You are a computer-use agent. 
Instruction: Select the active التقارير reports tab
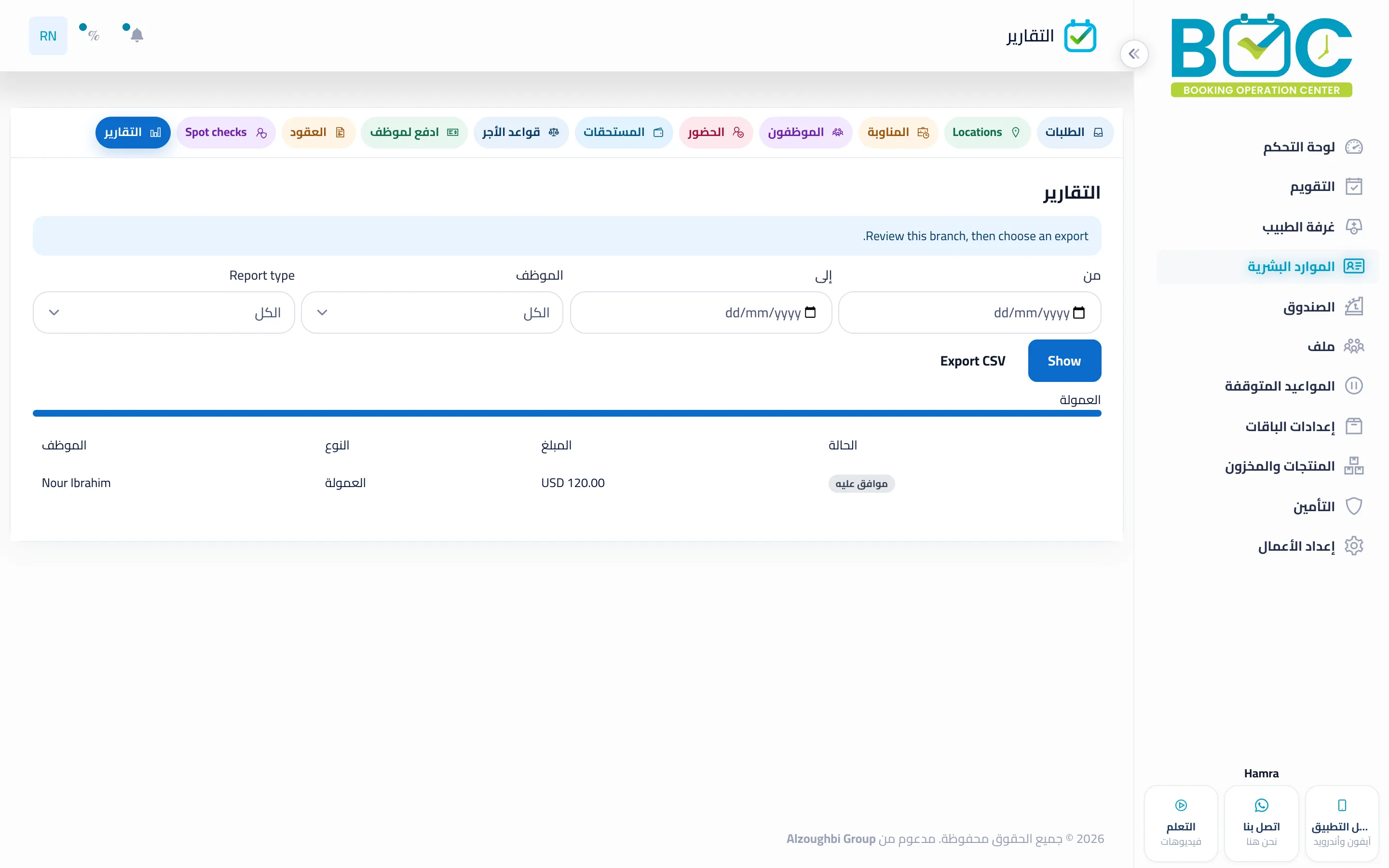click(133, 133)
